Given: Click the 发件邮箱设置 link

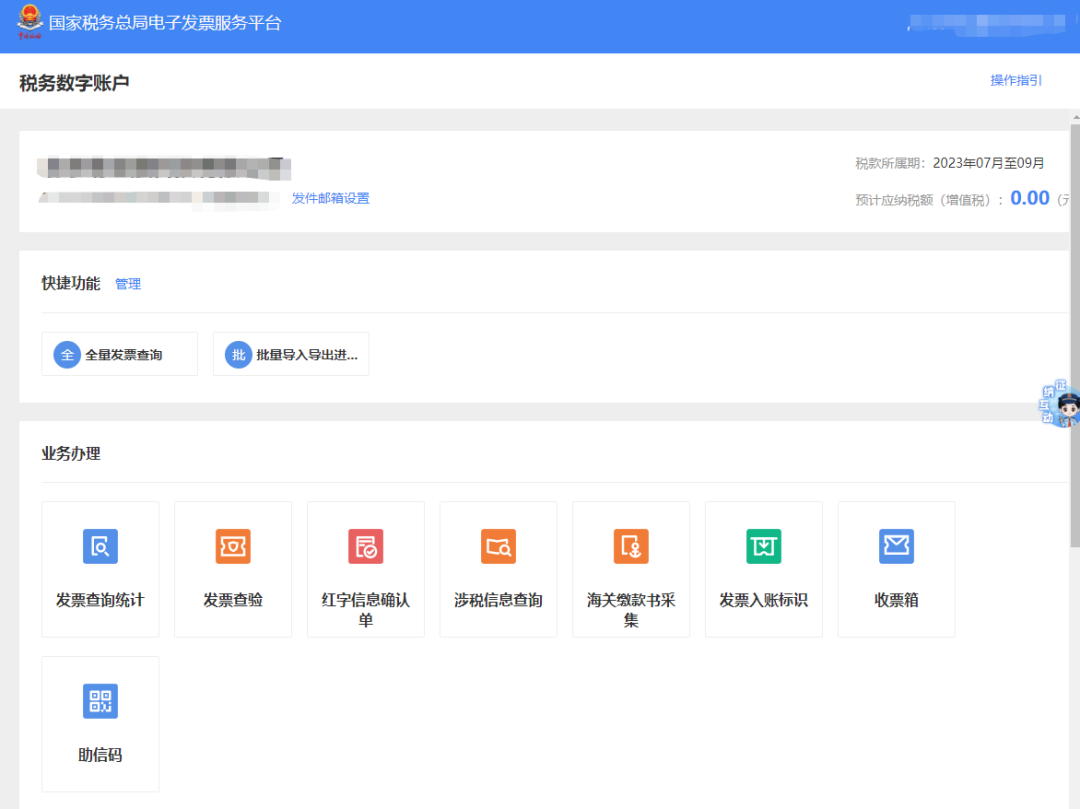Looking at the screenshot, I should click(x=330, y=198).
